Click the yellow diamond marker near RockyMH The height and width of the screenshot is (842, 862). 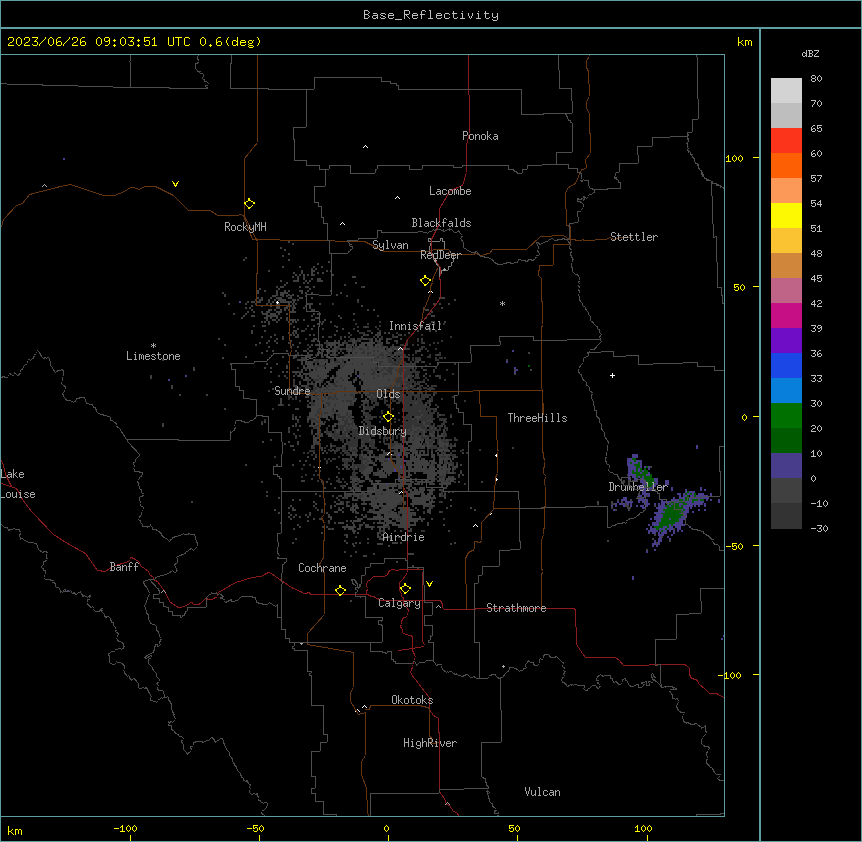(249, 203)
